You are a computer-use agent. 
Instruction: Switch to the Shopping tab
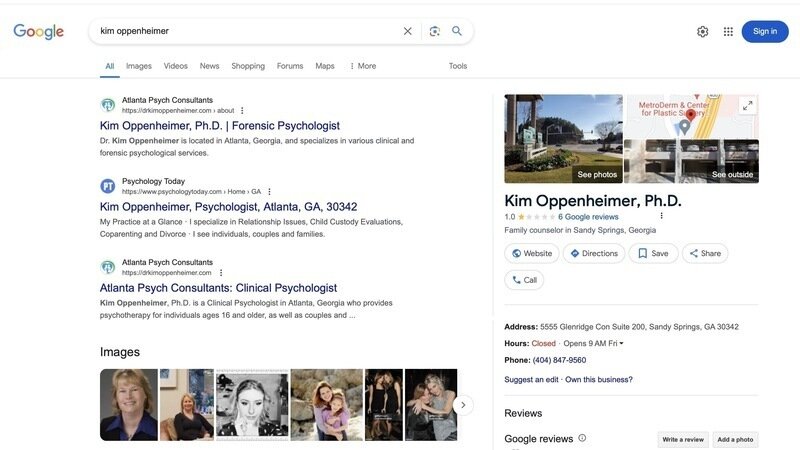click(248, 66)
